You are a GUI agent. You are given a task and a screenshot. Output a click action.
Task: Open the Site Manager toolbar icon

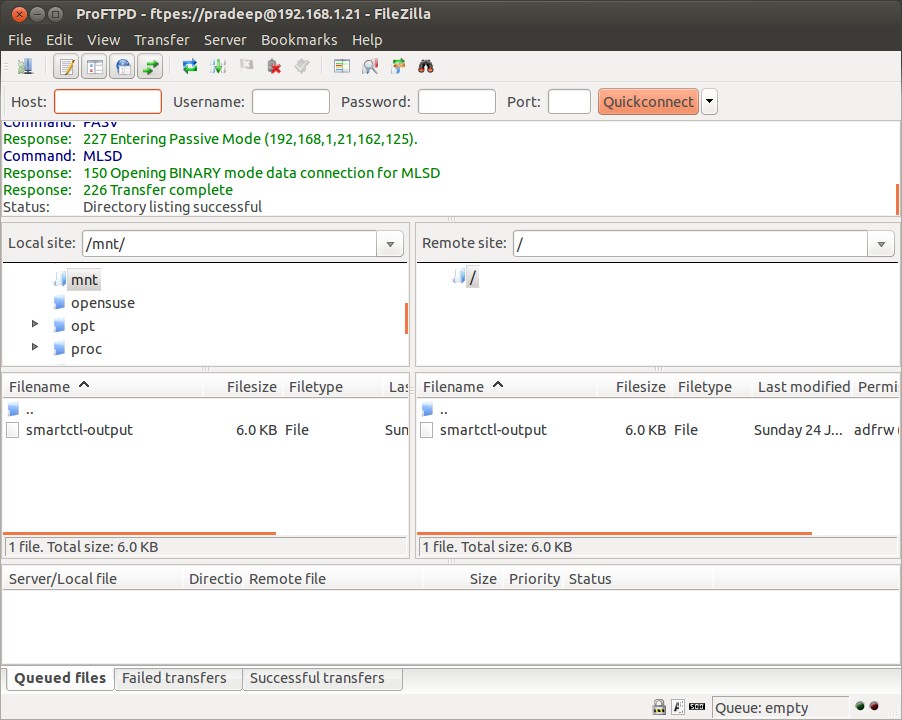coord(25,67)
